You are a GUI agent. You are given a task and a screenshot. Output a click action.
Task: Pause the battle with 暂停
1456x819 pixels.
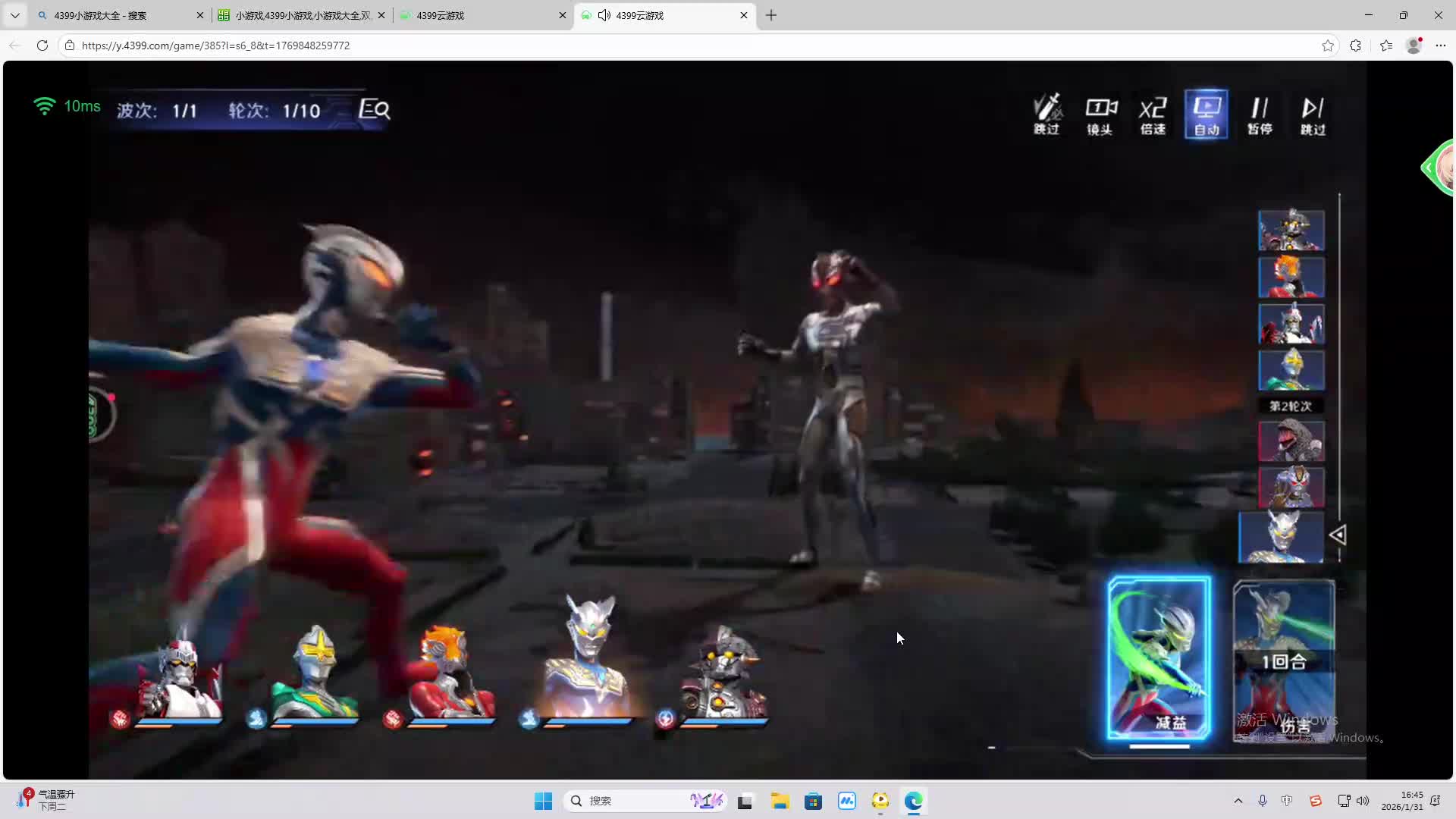pos(1260,115)
